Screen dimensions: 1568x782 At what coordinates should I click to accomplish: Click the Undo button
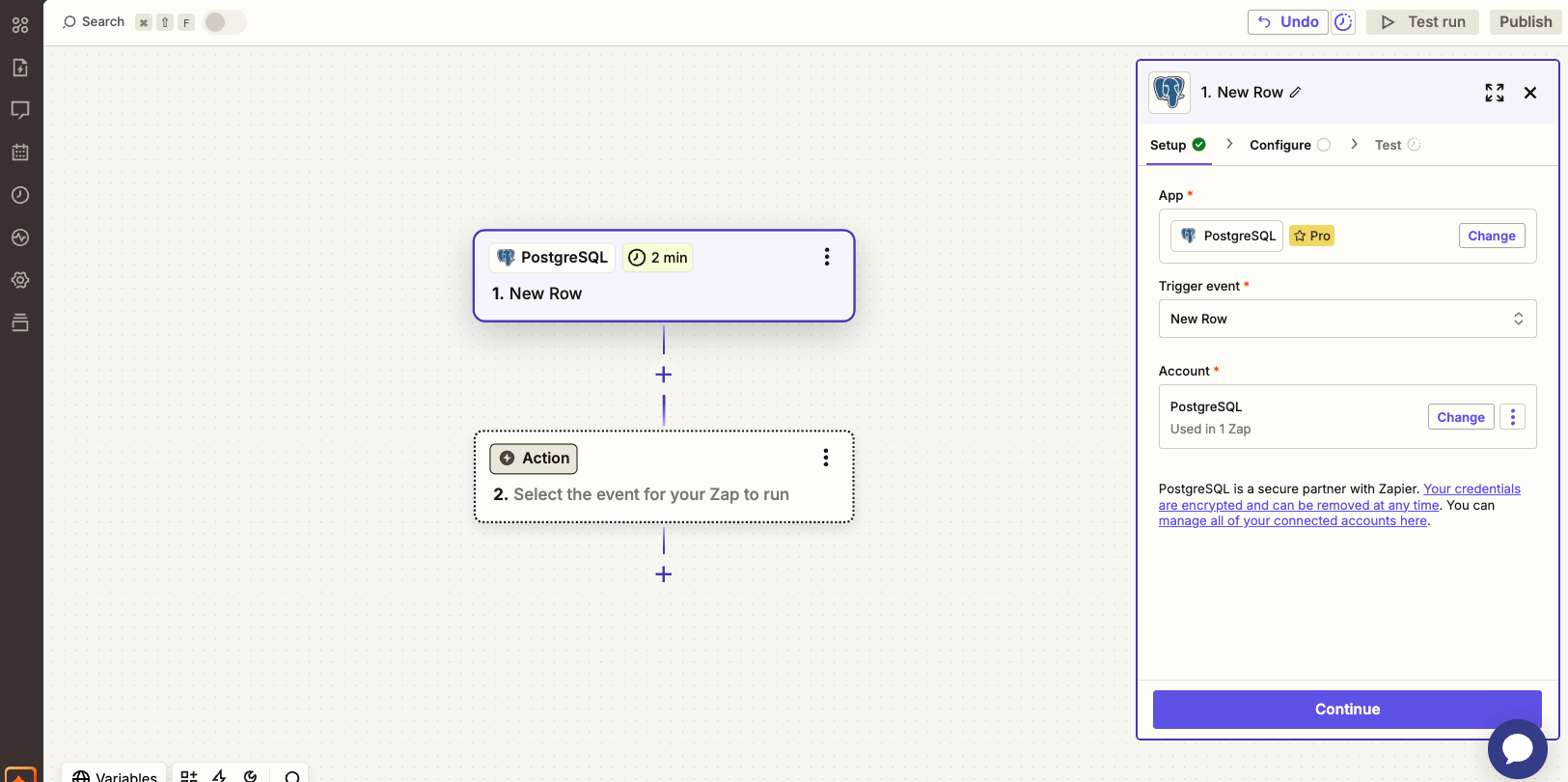tap(1288, 22)
